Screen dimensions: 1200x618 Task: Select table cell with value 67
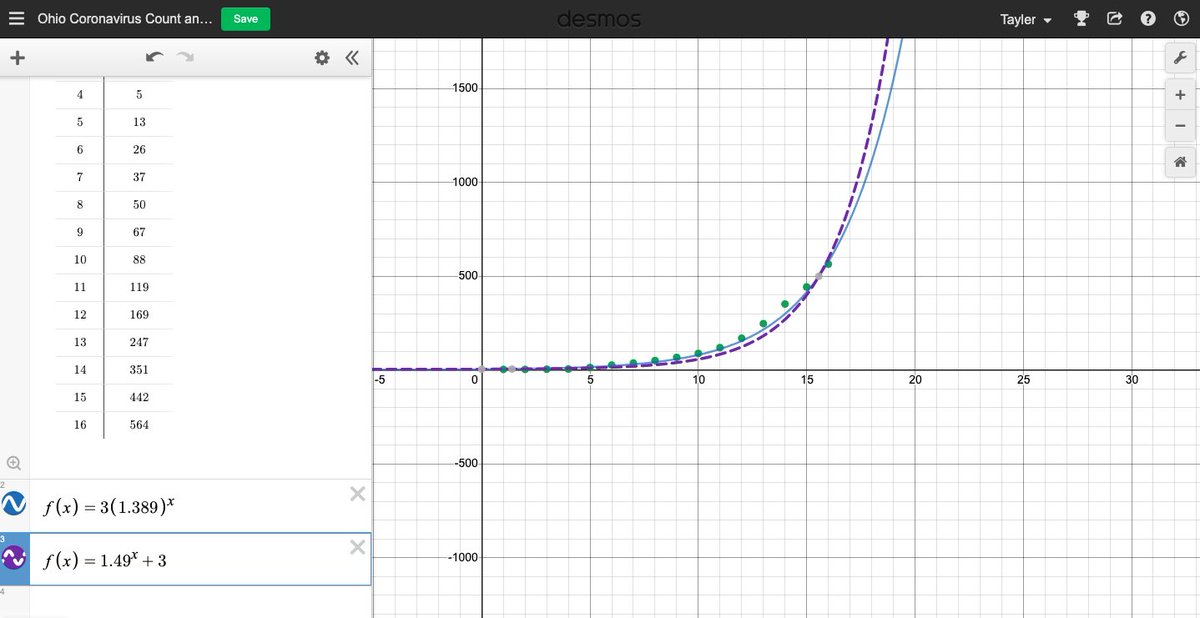point(139,232)
